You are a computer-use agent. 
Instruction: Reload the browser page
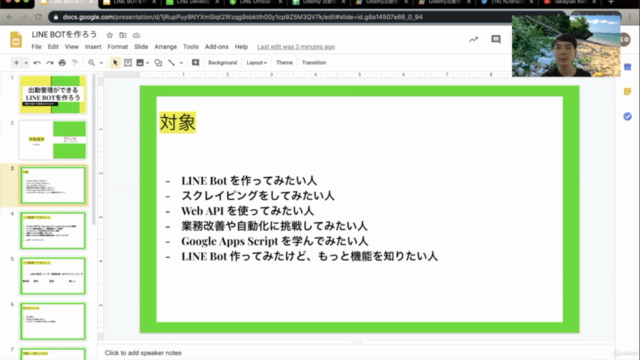point(38,17)
